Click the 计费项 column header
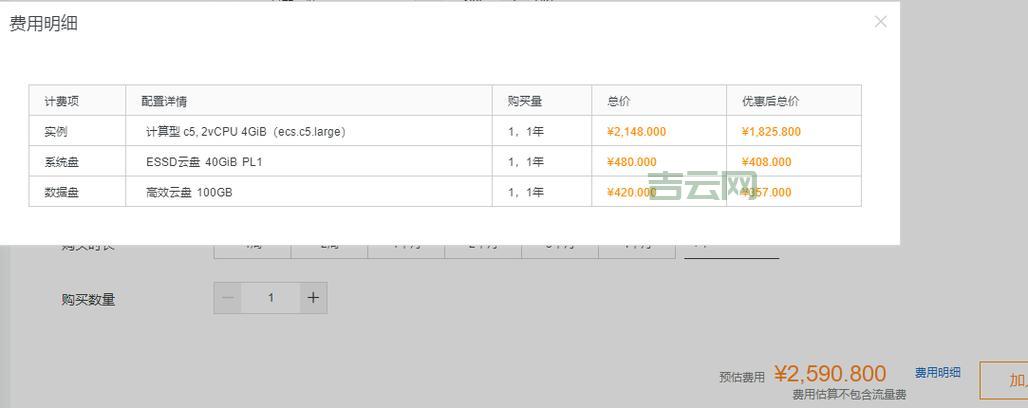 pos(61,101)
